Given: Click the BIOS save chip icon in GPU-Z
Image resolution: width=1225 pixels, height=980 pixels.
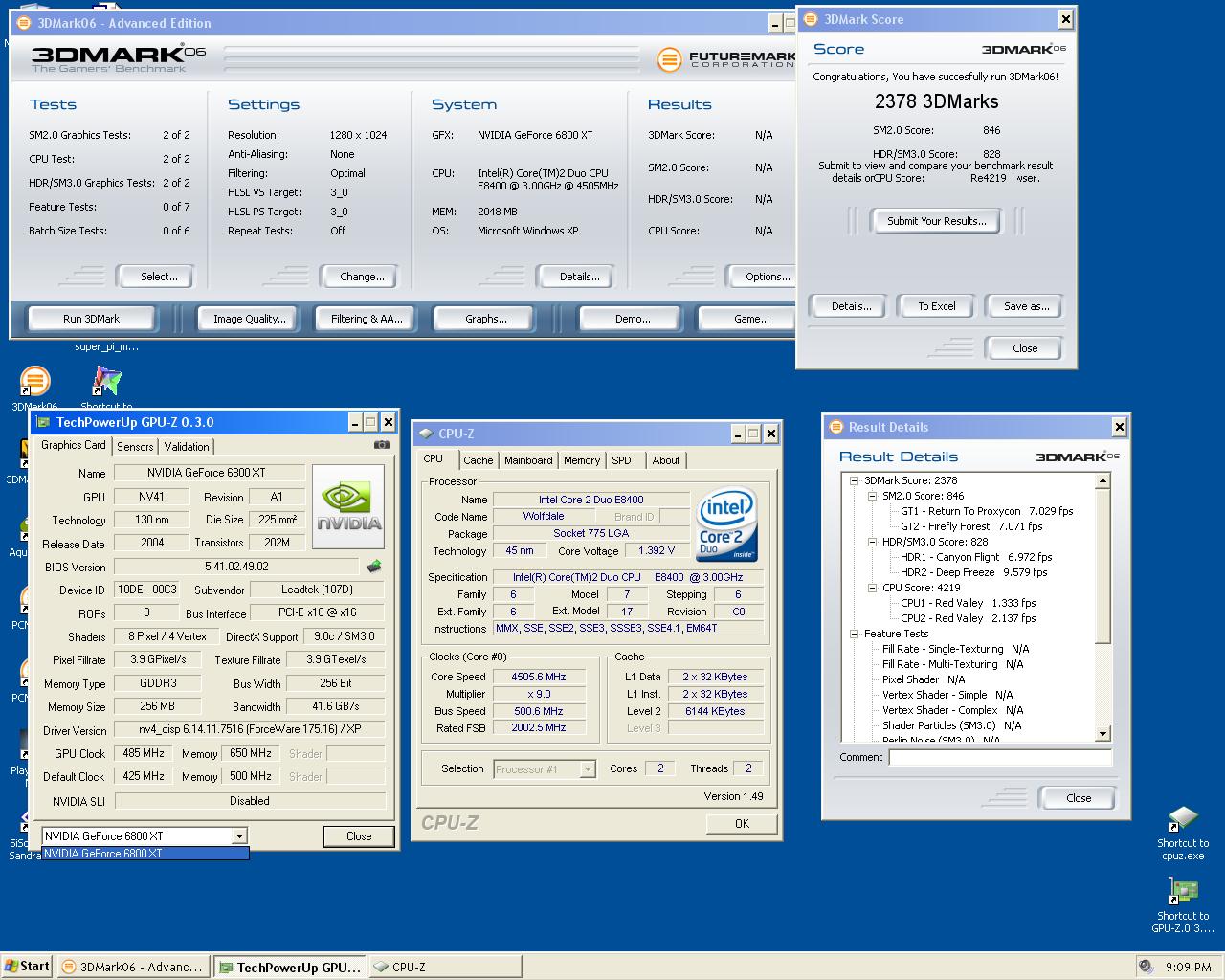Looking at the screenshot, I should (x=374, y=567).
